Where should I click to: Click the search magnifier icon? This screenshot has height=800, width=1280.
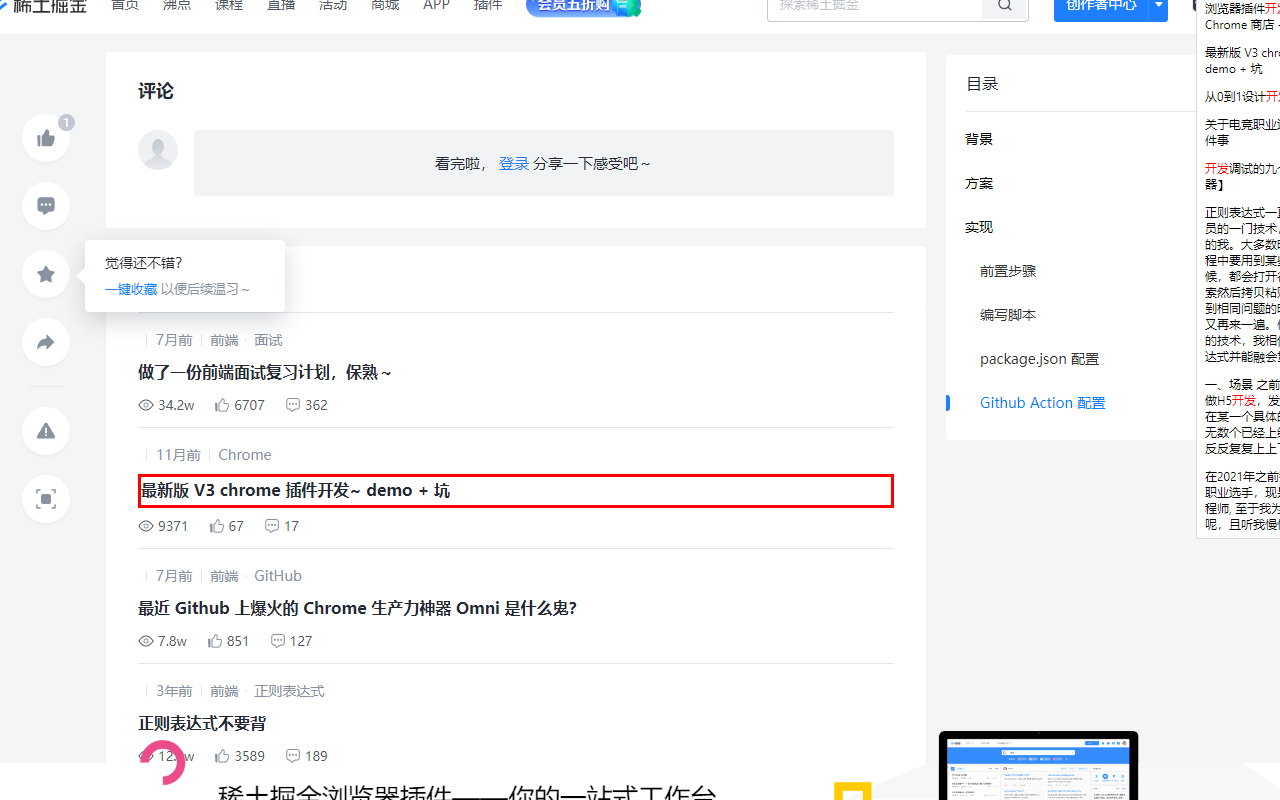[x=1005, y=6]
